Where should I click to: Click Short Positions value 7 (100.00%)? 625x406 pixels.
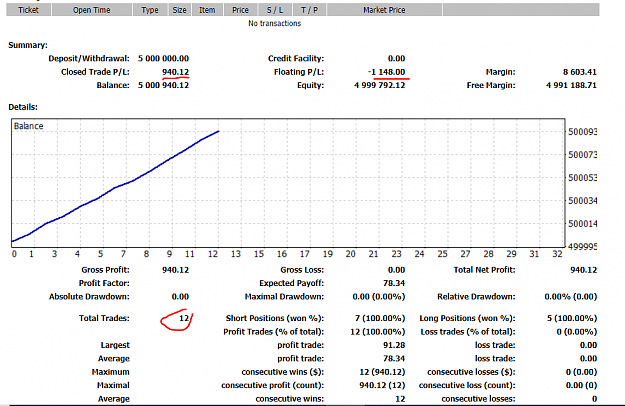[380, 318]
